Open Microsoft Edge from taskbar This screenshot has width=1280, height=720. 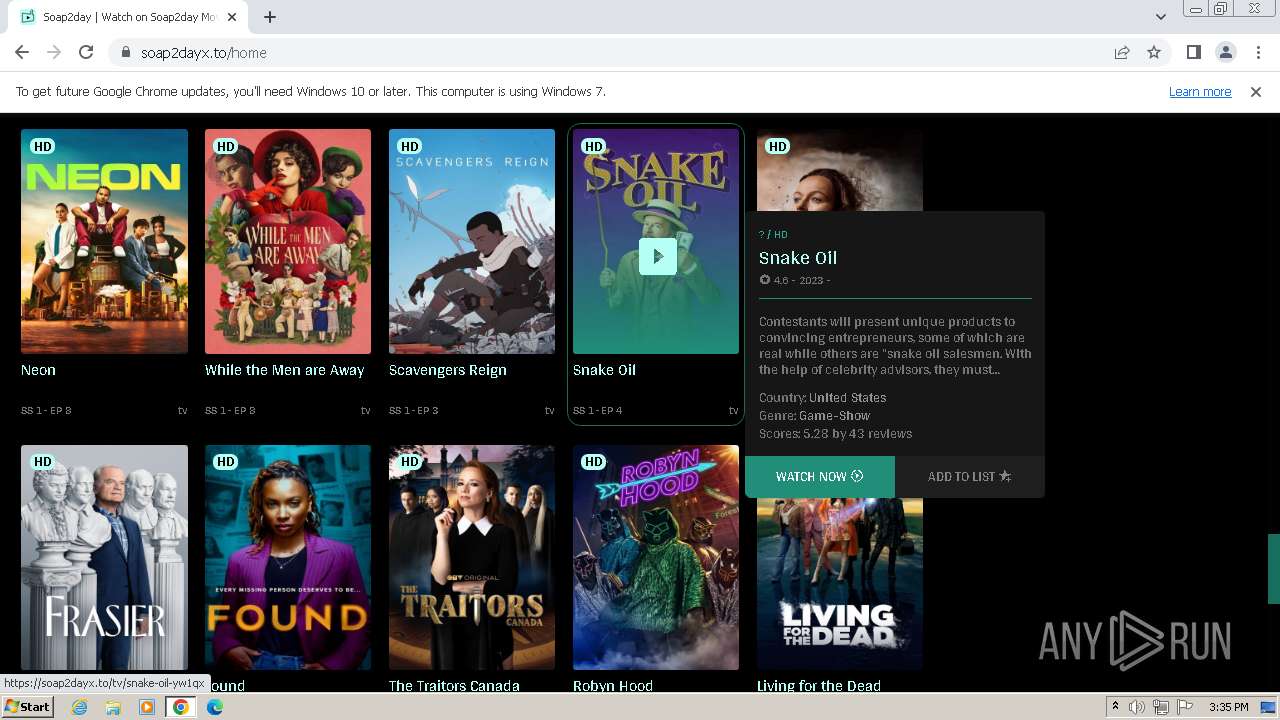pos(215,707)
